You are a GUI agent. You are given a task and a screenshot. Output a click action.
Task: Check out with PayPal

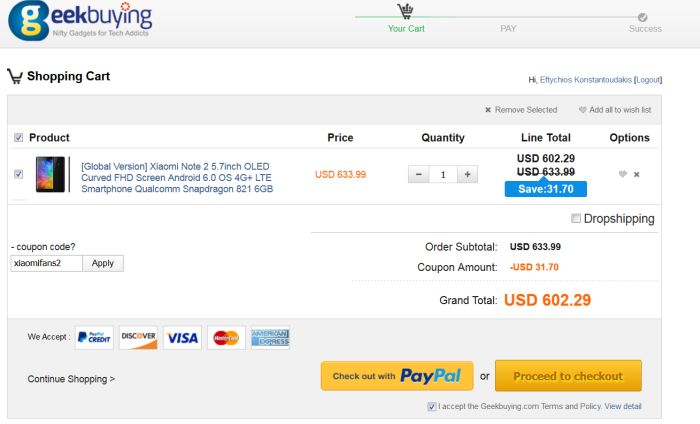click(396, 376)
